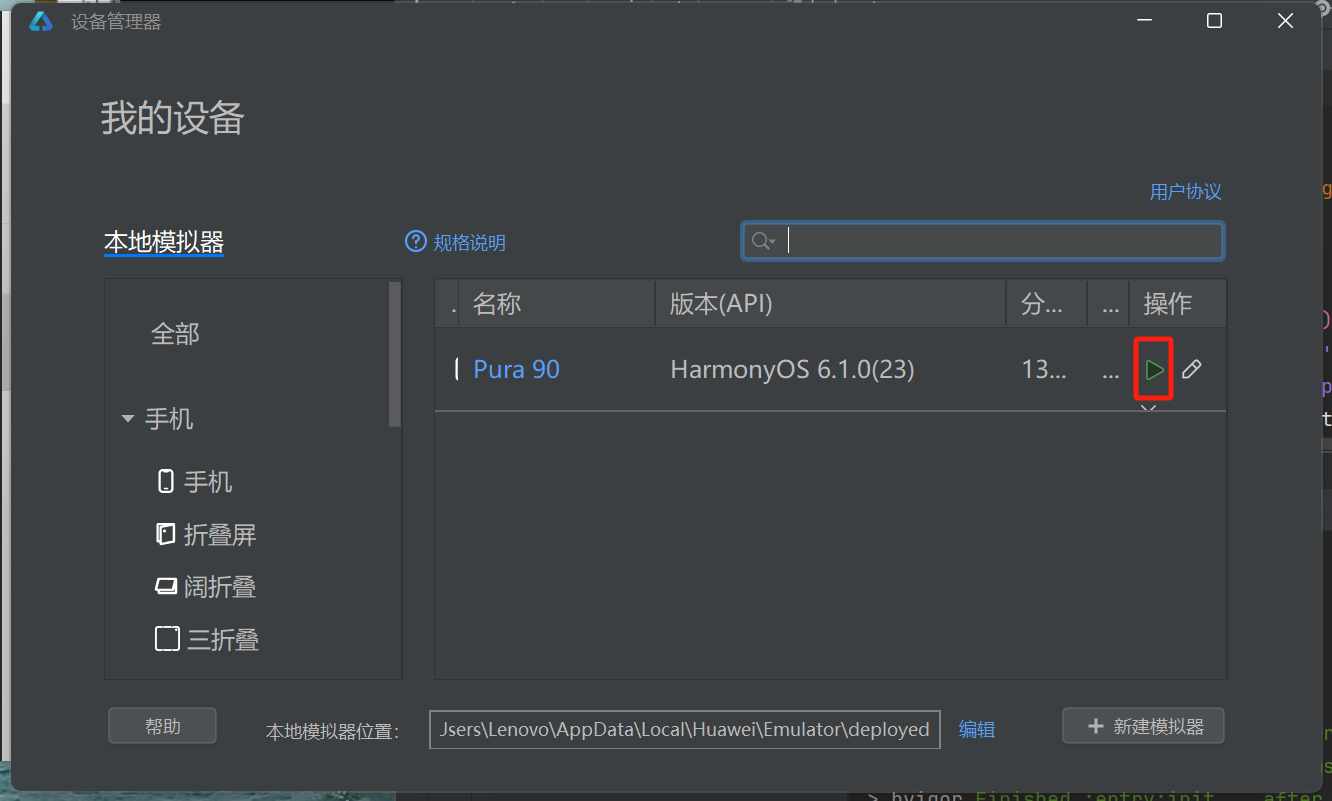Click the 新建模拟器 button
This screenshot has width=1332, height=801.
pos(1143,726)
